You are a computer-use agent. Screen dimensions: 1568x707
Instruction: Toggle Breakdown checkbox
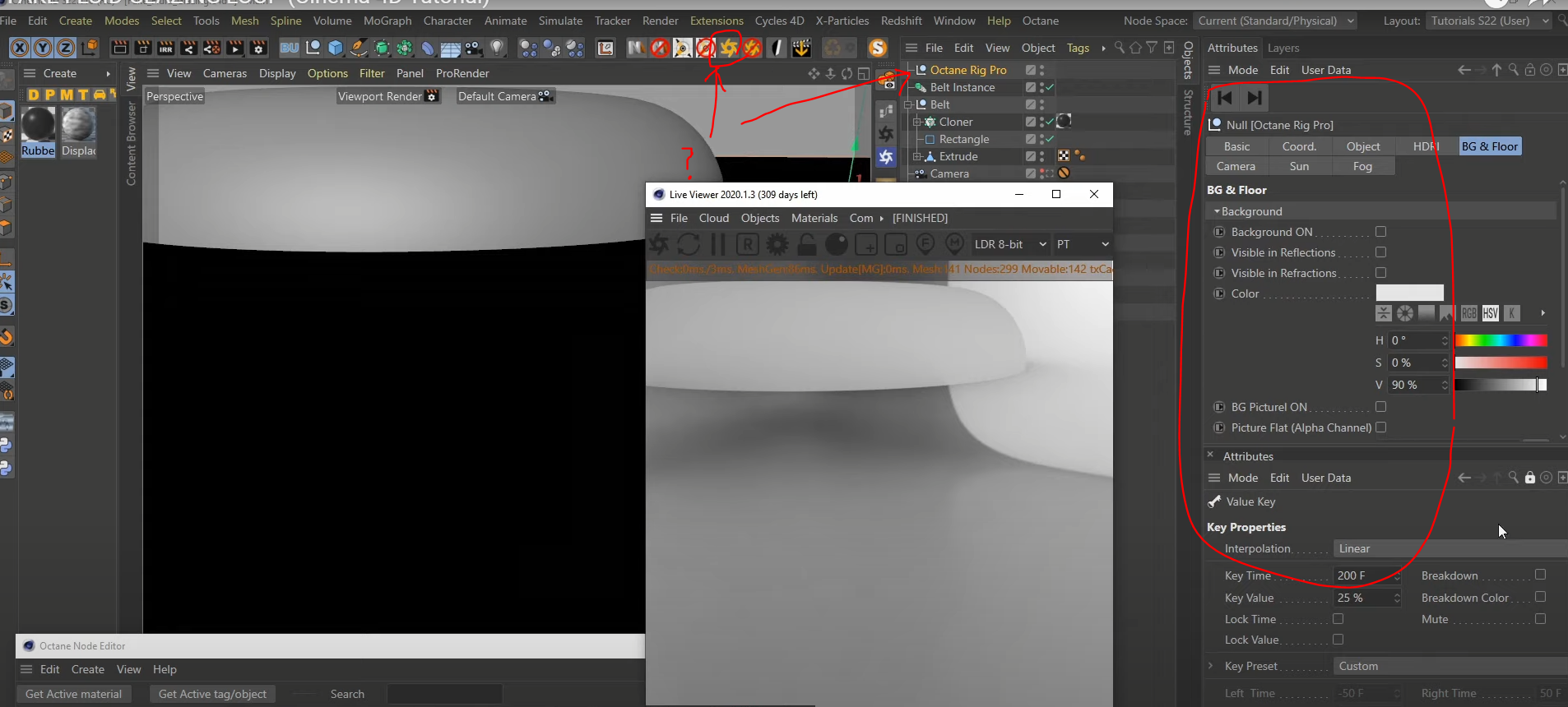[x=1541, y=575]
